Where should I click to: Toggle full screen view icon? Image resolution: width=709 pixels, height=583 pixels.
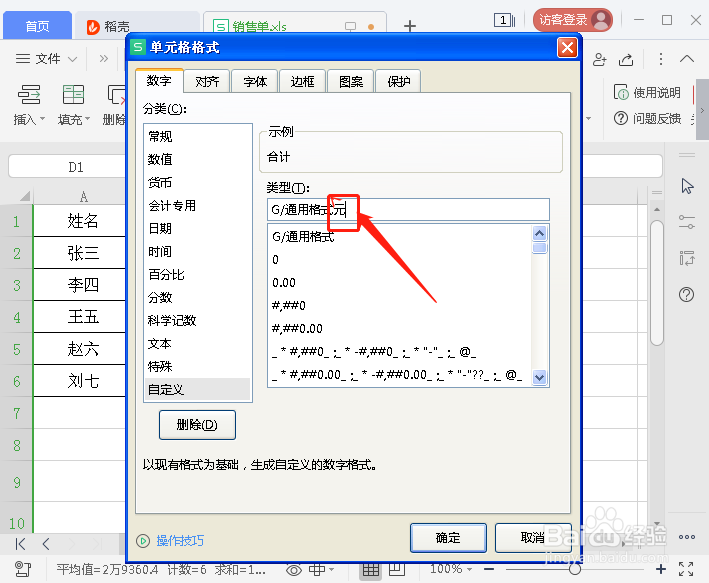point(686,569)
